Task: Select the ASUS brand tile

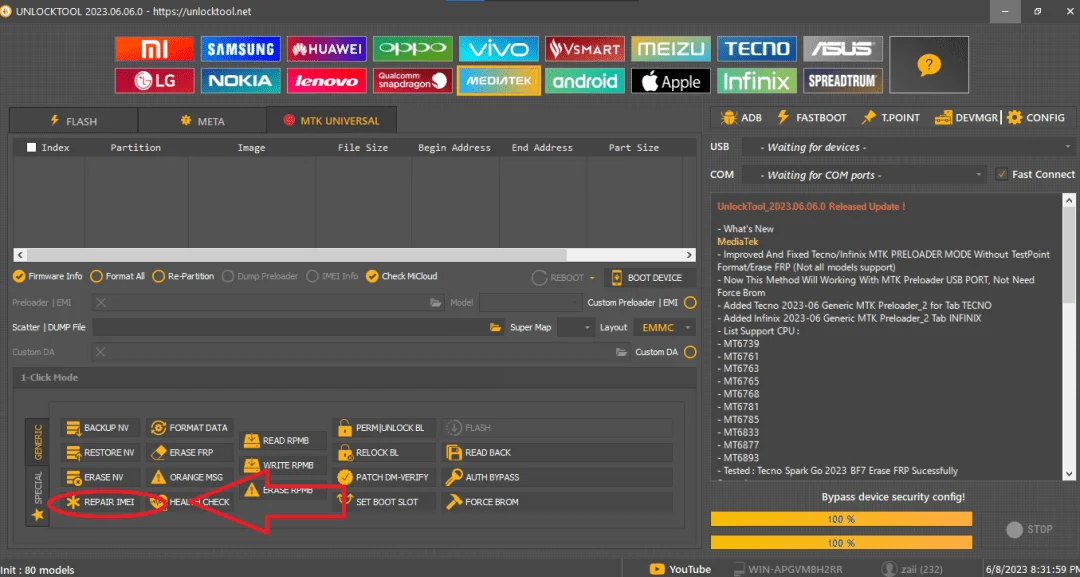Action: (x=842, y=48)
